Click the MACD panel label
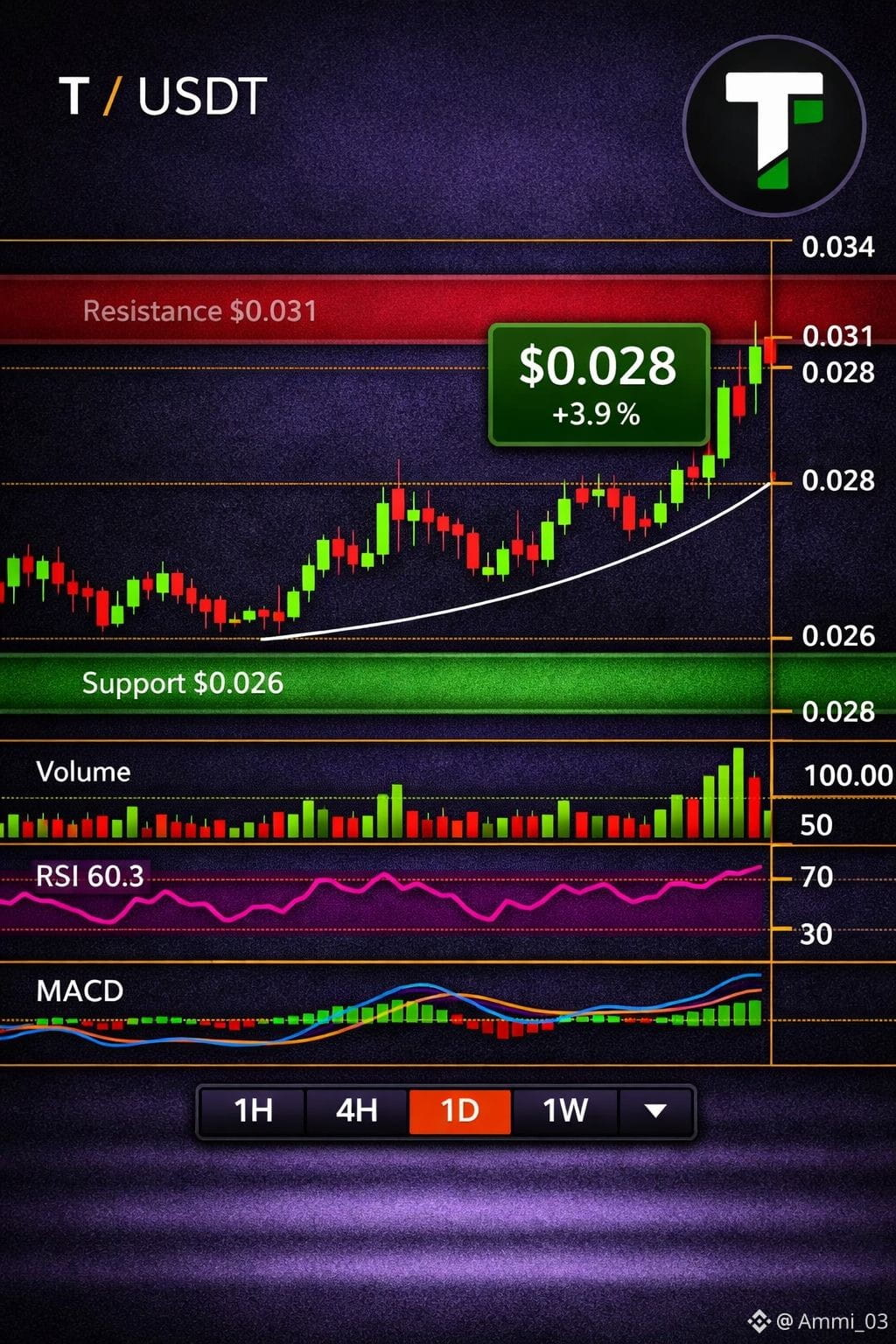 [x=80, y=991]
